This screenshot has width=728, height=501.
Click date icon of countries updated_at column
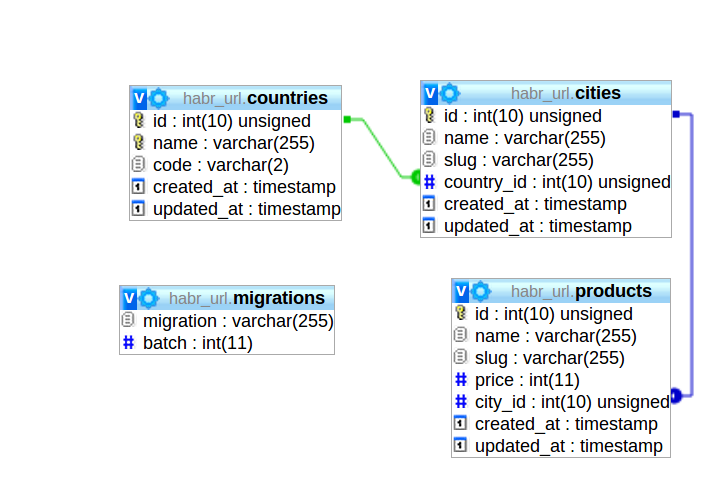(138, 208)
